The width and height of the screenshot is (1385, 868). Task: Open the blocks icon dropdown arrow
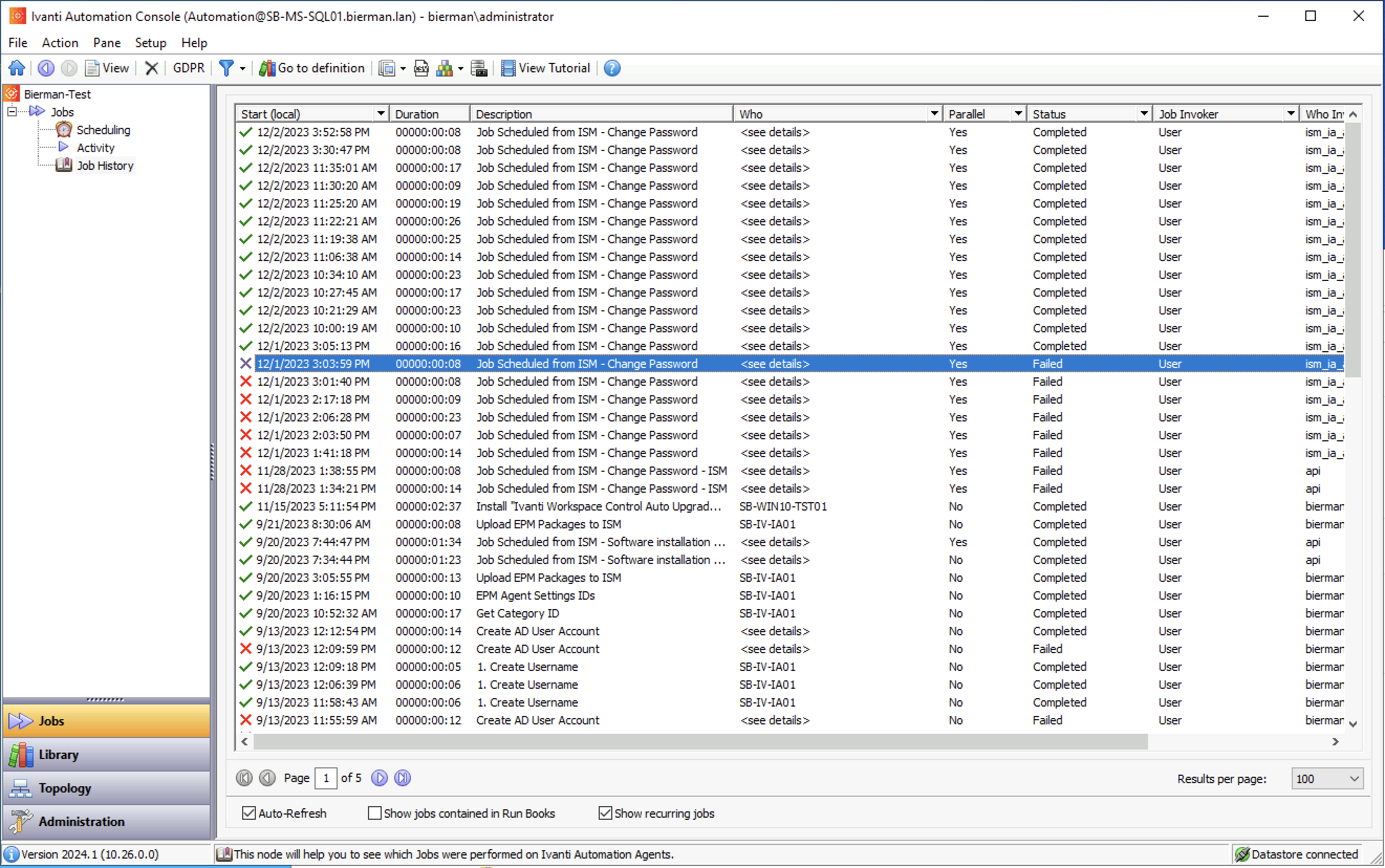460,69
